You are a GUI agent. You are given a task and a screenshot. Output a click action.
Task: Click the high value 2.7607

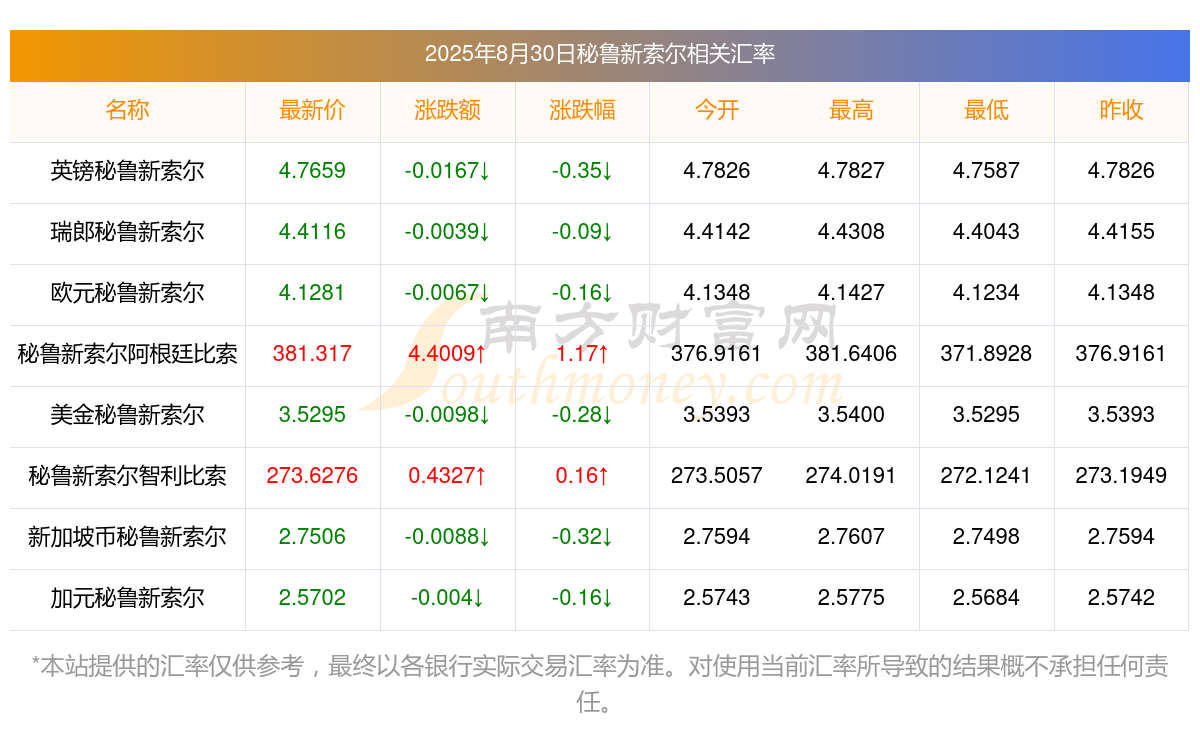click(x=852, y=537)
